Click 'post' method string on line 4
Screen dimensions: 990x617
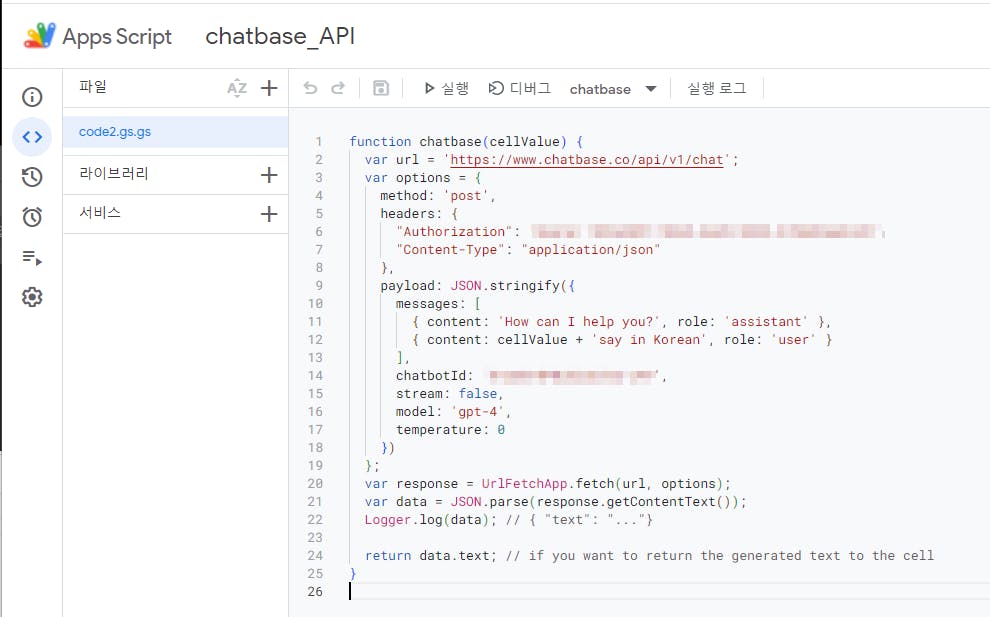465,196
